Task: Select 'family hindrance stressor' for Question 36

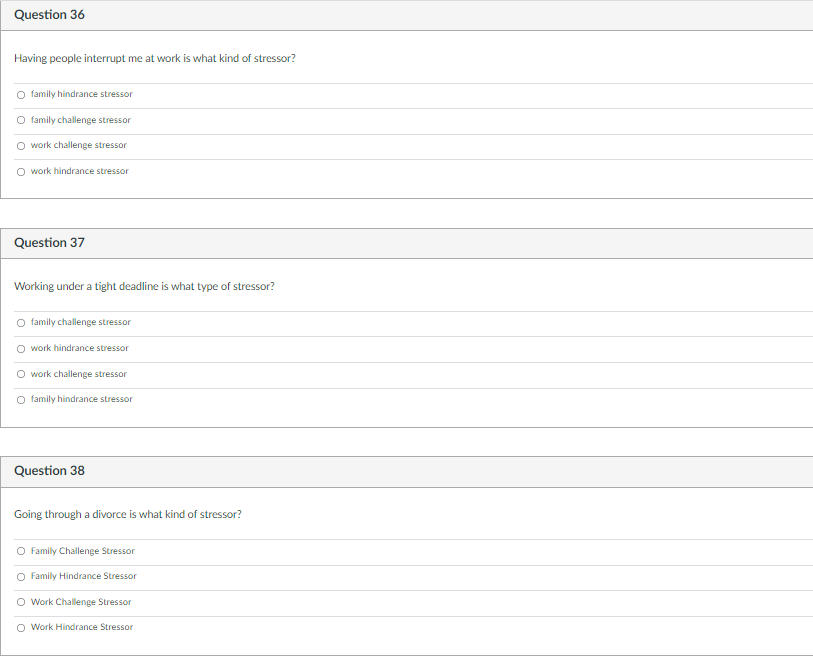Action: [x=21, y=95]
